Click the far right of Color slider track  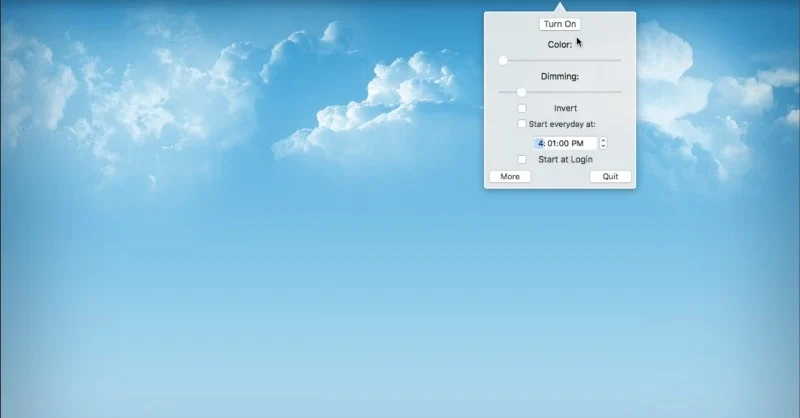(x=619, y=60)
